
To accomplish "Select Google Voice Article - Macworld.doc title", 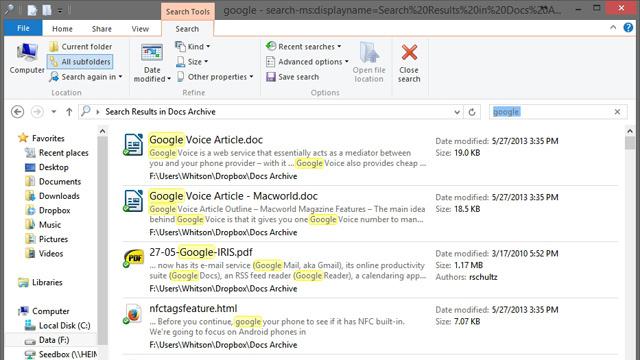I will point(233,196).
